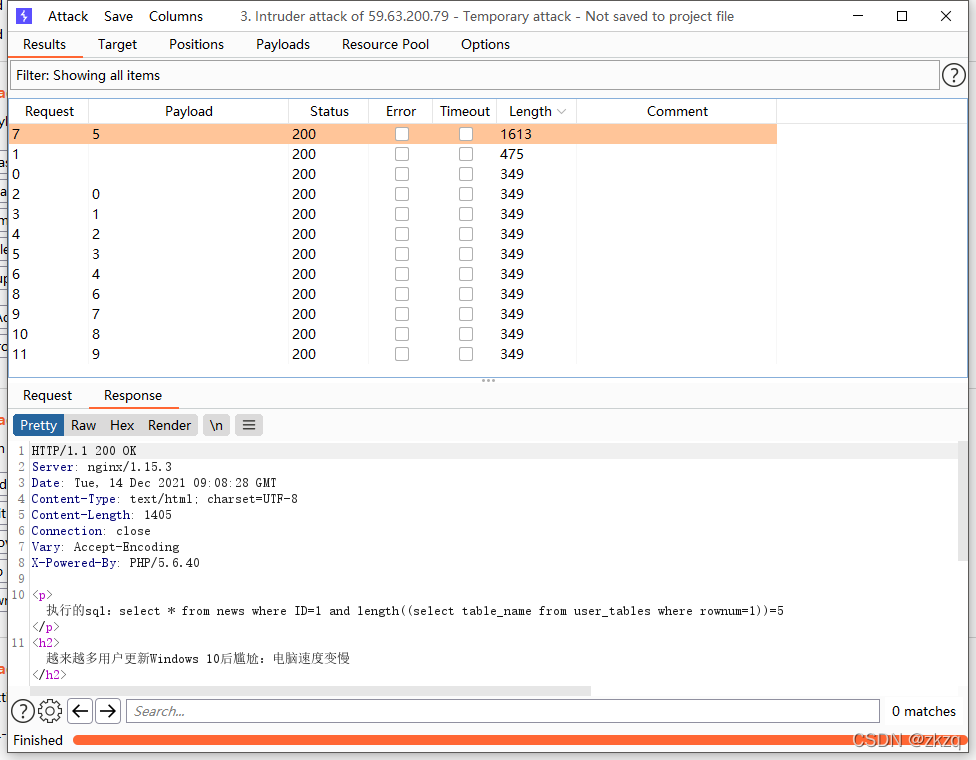This screenshot has width=976, height=760.
Task: Select request 2 row with payload 0
Action: (393, 194)
